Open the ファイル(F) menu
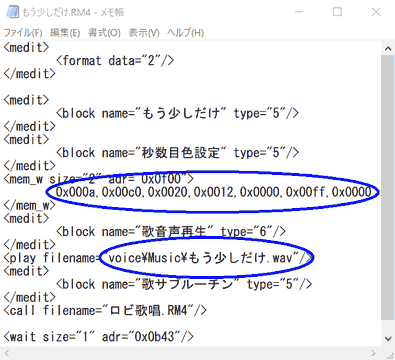Image resolution: width=395 pixels, height=360 pixels. pos(23,33)
